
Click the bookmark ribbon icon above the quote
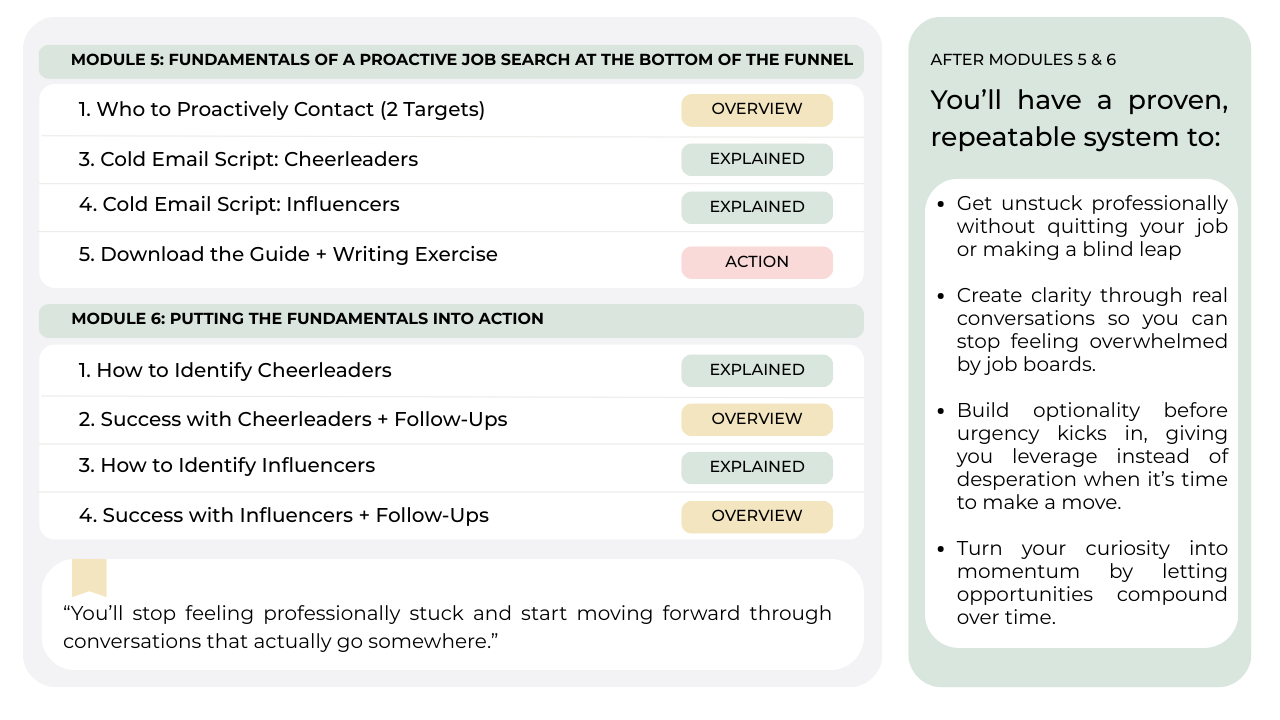[x=89, y=577]
